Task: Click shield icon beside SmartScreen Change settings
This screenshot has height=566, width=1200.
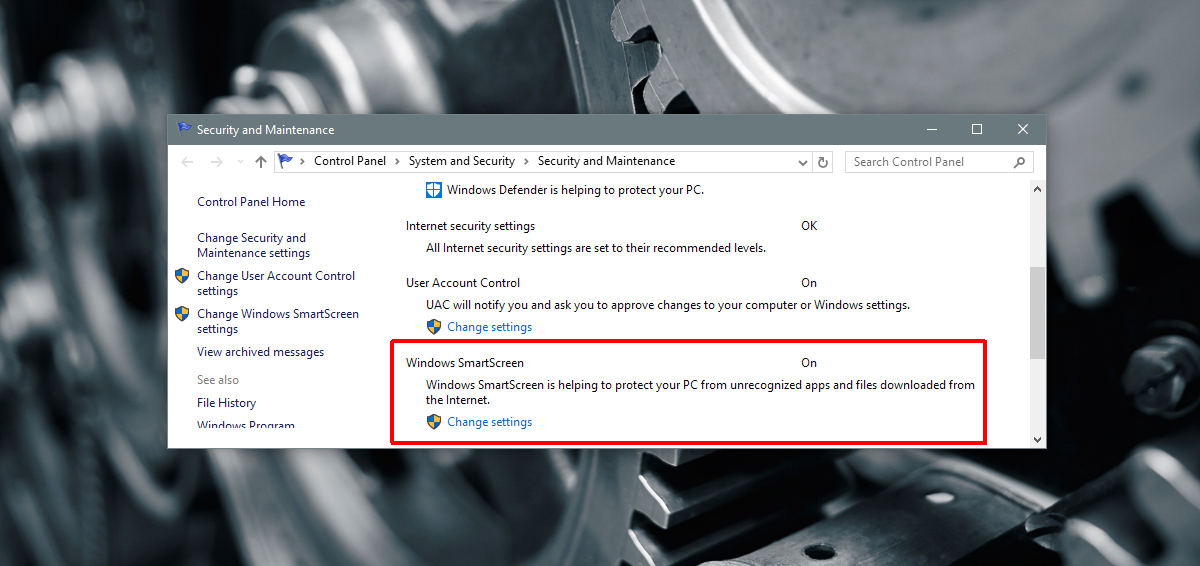Action: (434, 422)
